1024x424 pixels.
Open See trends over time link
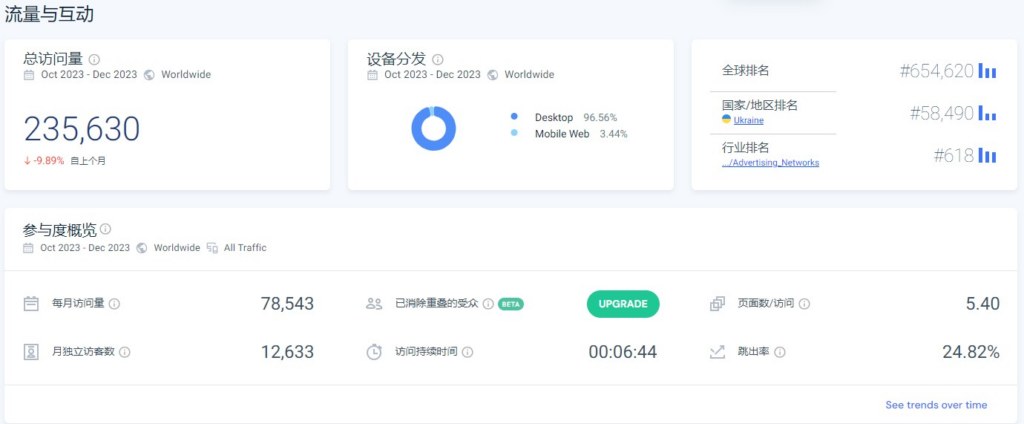point(936,405)
